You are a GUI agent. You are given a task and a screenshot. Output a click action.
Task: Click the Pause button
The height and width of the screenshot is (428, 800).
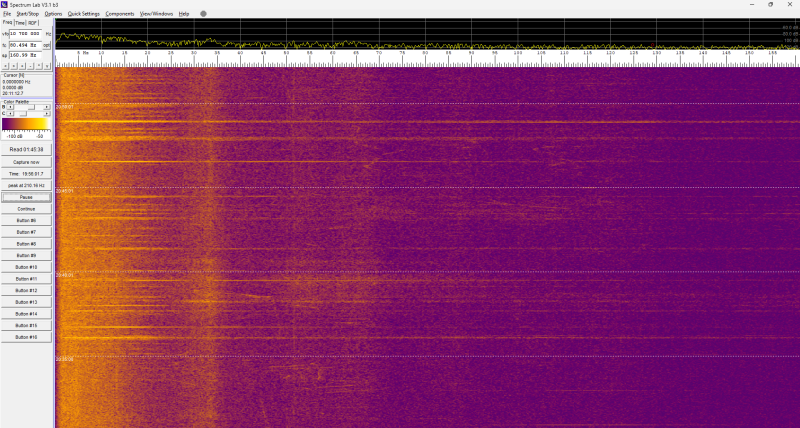(x=26, y=197)
